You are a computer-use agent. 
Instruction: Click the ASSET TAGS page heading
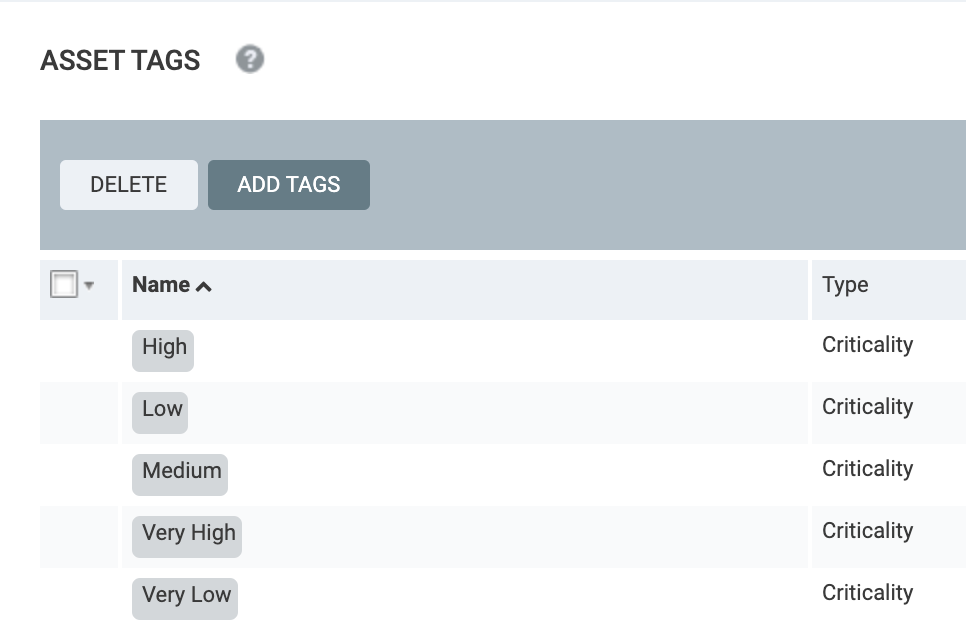(x=120, y=61)
